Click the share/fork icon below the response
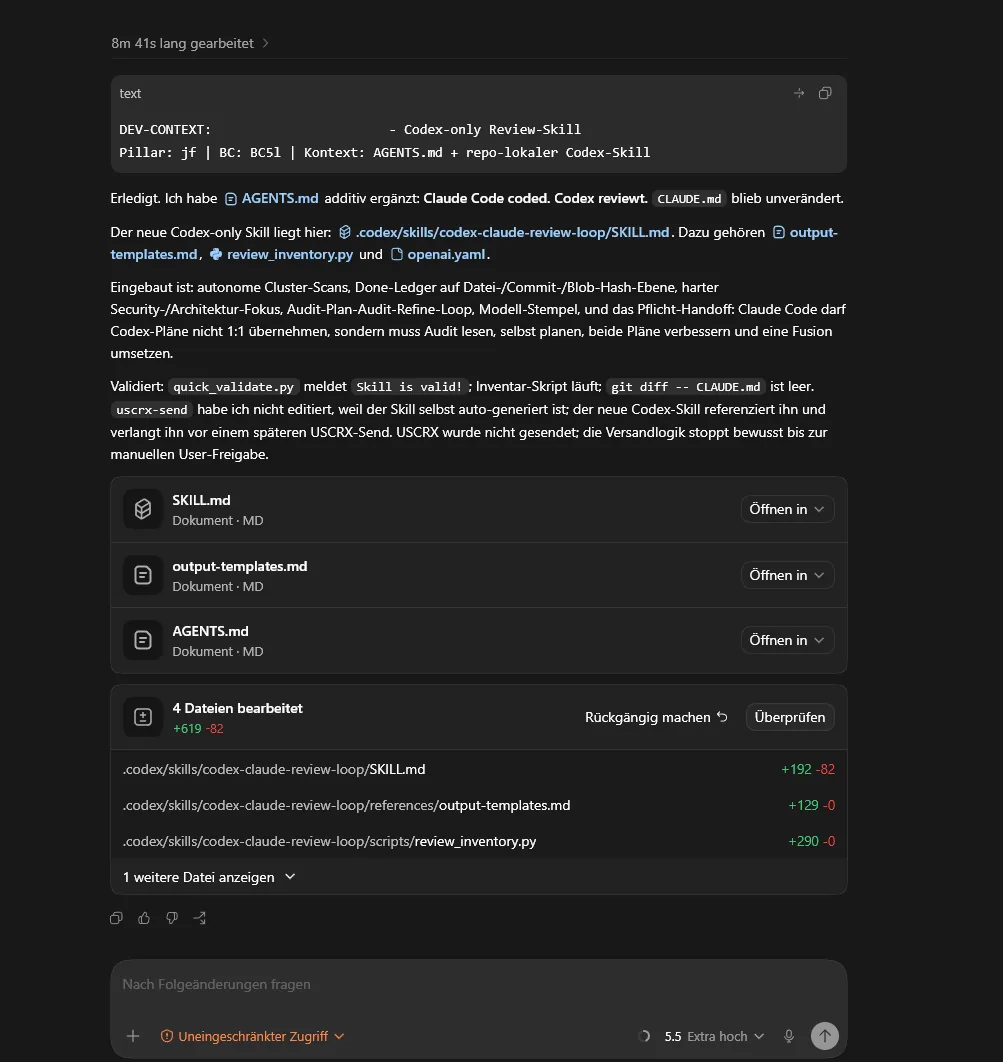 [200, 918]
